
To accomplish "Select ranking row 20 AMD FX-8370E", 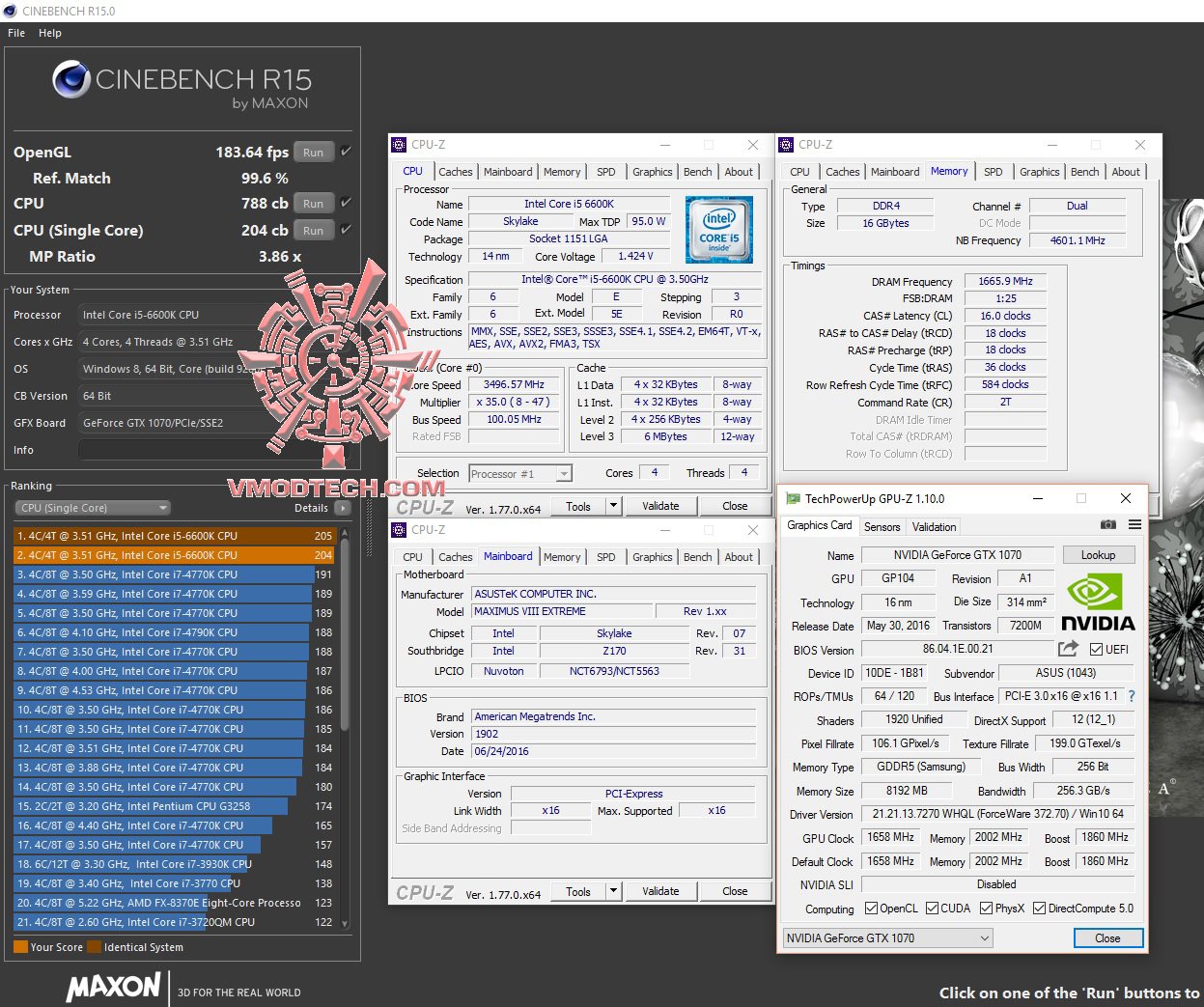I will point(174,903).
